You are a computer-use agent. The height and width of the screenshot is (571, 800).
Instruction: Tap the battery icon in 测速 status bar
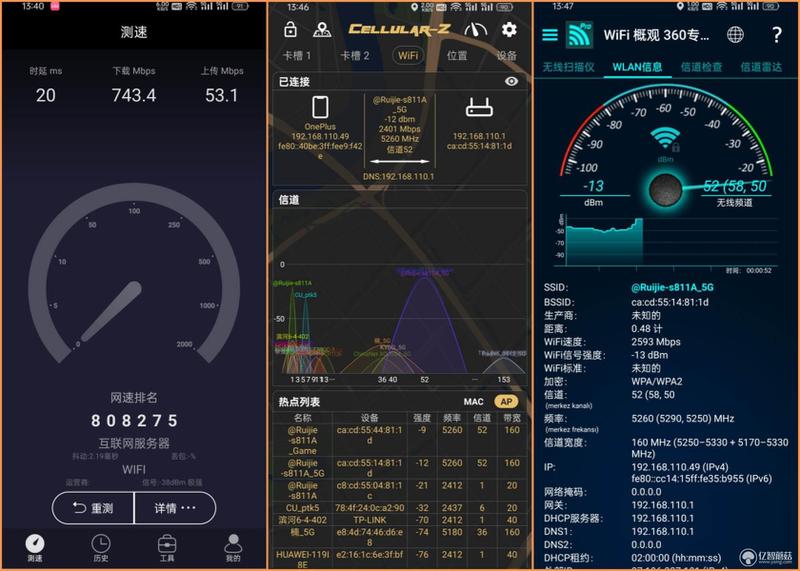tap(240, 6)
